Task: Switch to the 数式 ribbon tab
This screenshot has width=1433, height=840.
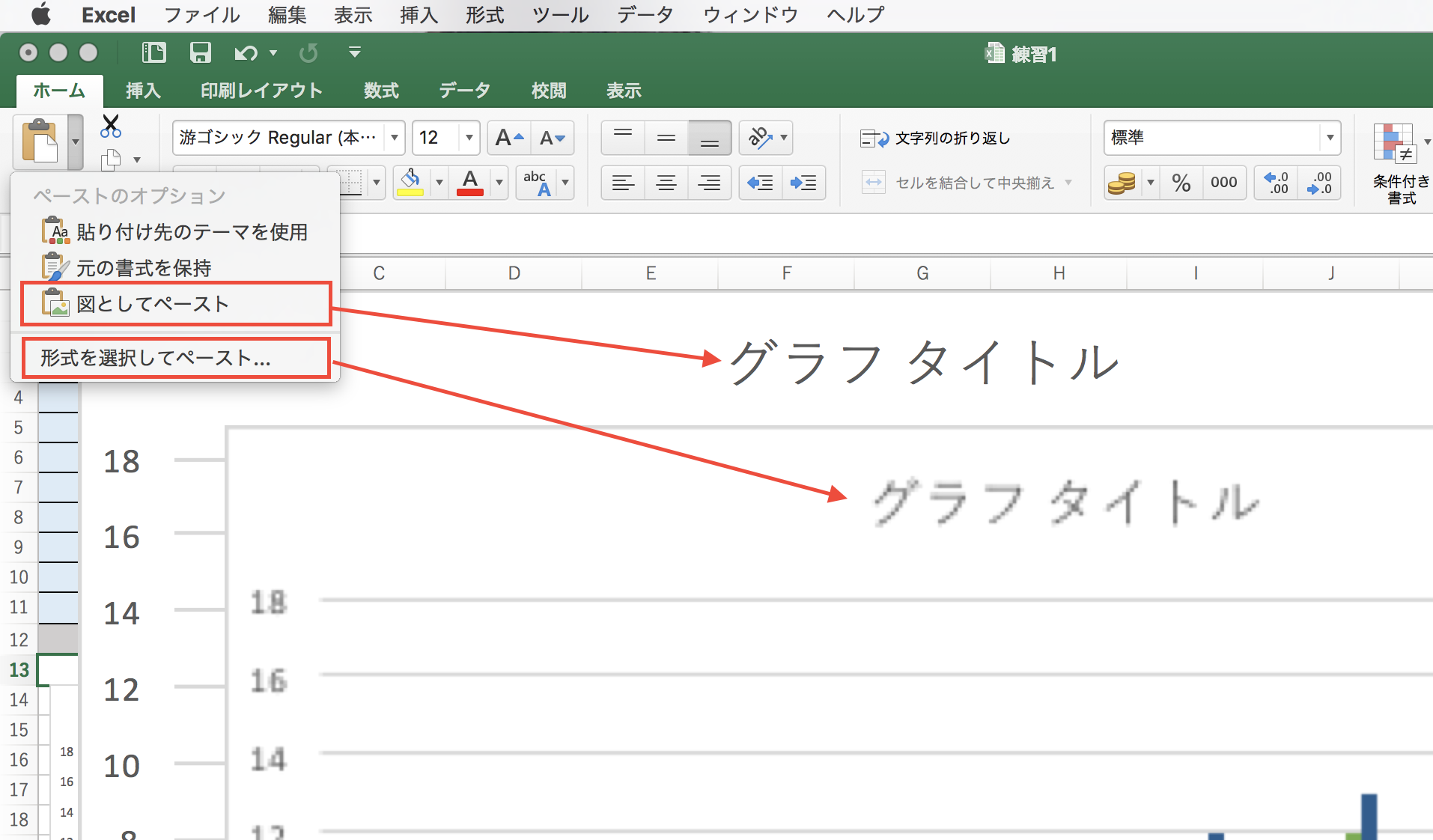Action: point(381,91)
